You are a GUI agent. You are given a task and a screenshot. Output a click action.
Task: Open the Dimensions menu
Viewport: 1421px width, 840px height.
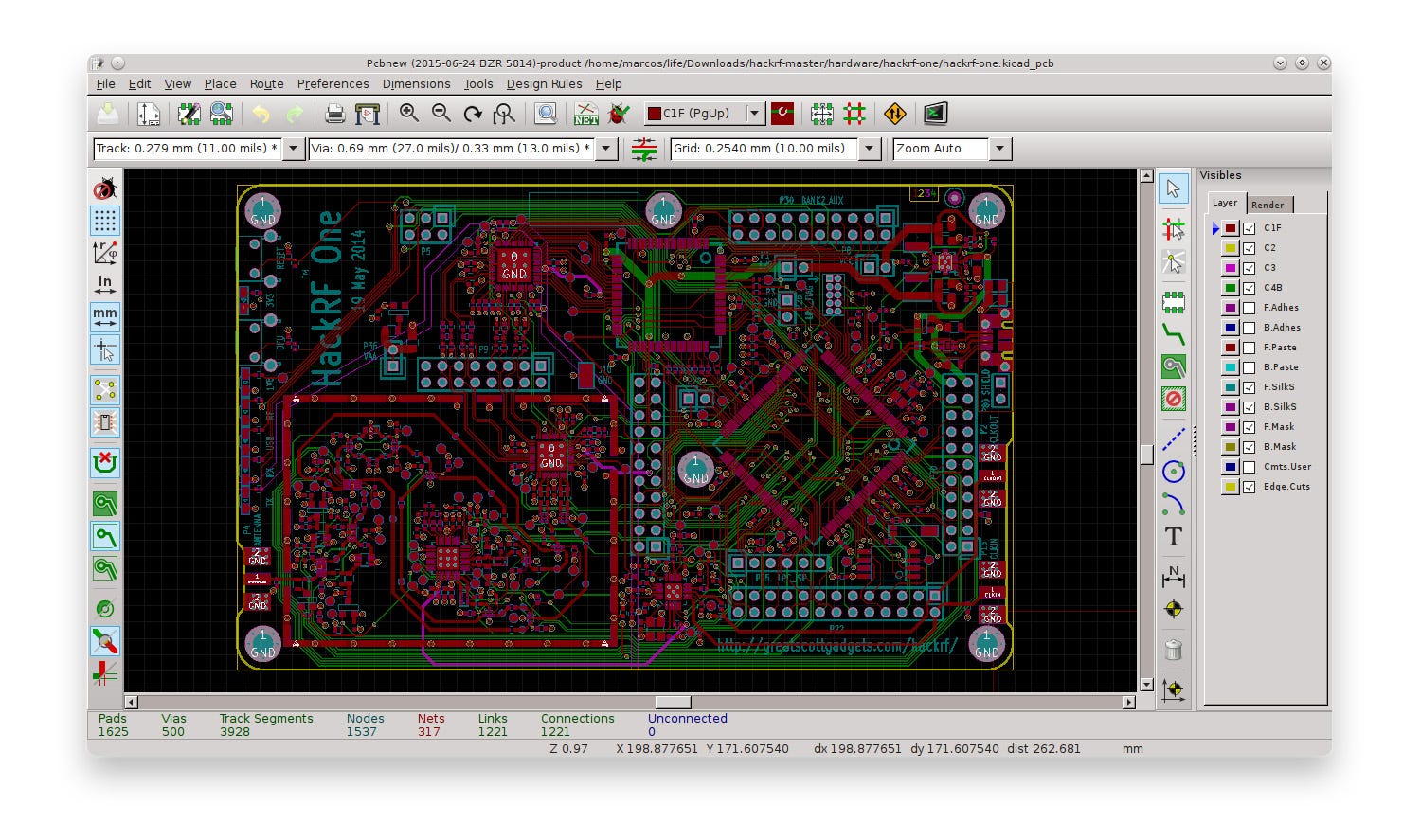[x=416, y=84]
